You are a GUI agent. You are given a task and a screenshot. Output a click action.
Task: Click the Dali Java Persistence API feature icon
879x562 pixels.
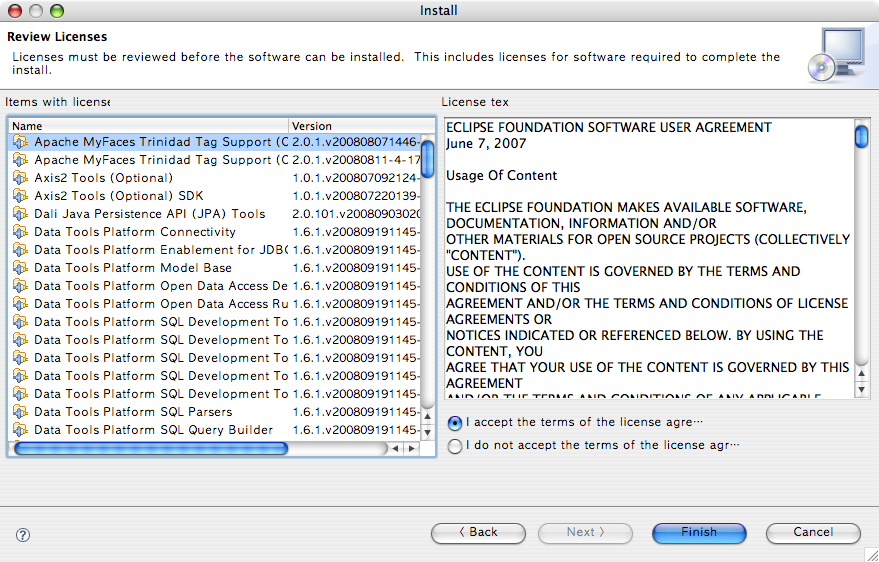coord(20,213)
